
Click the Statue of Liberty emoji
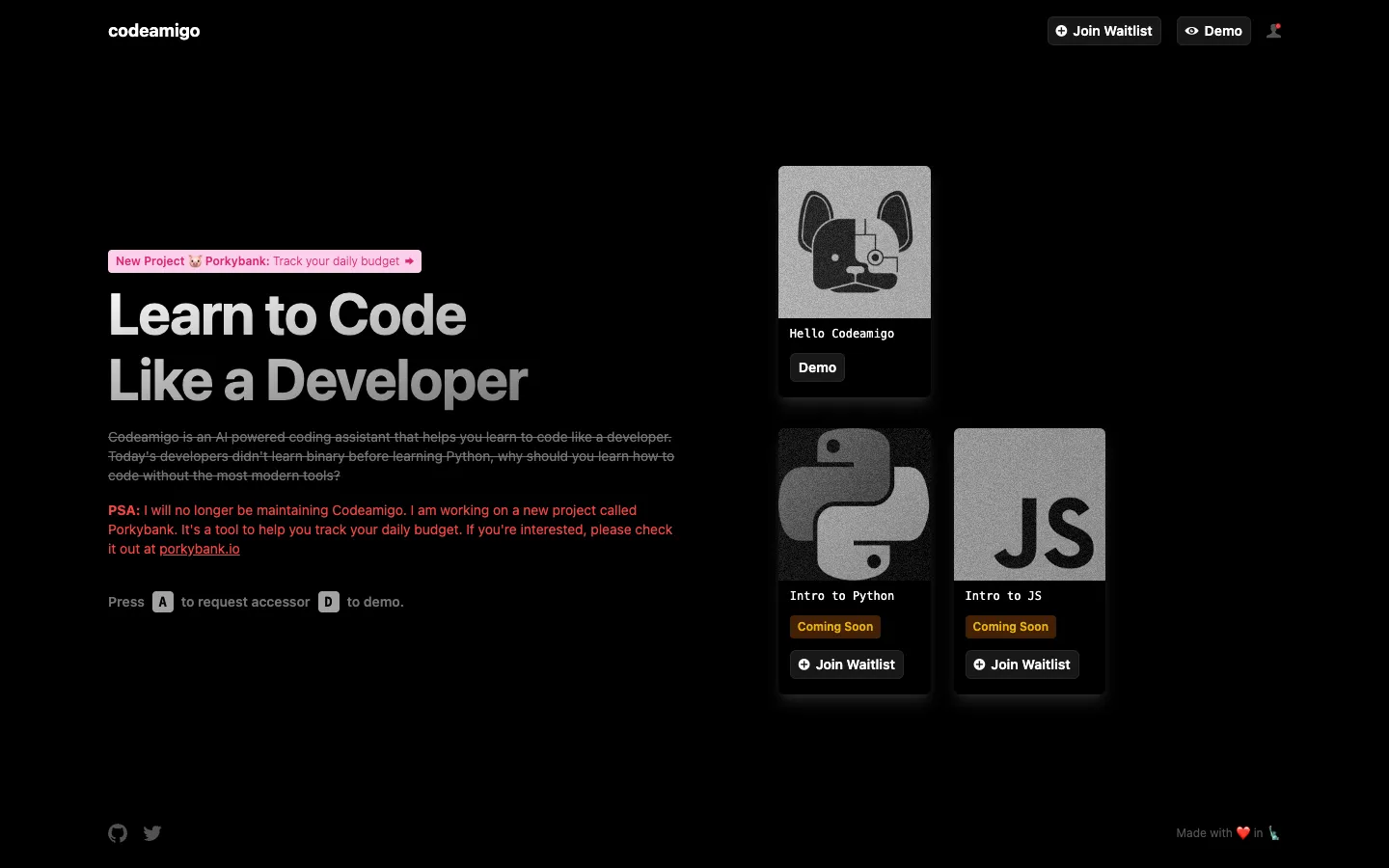(x=1274, y=833)
